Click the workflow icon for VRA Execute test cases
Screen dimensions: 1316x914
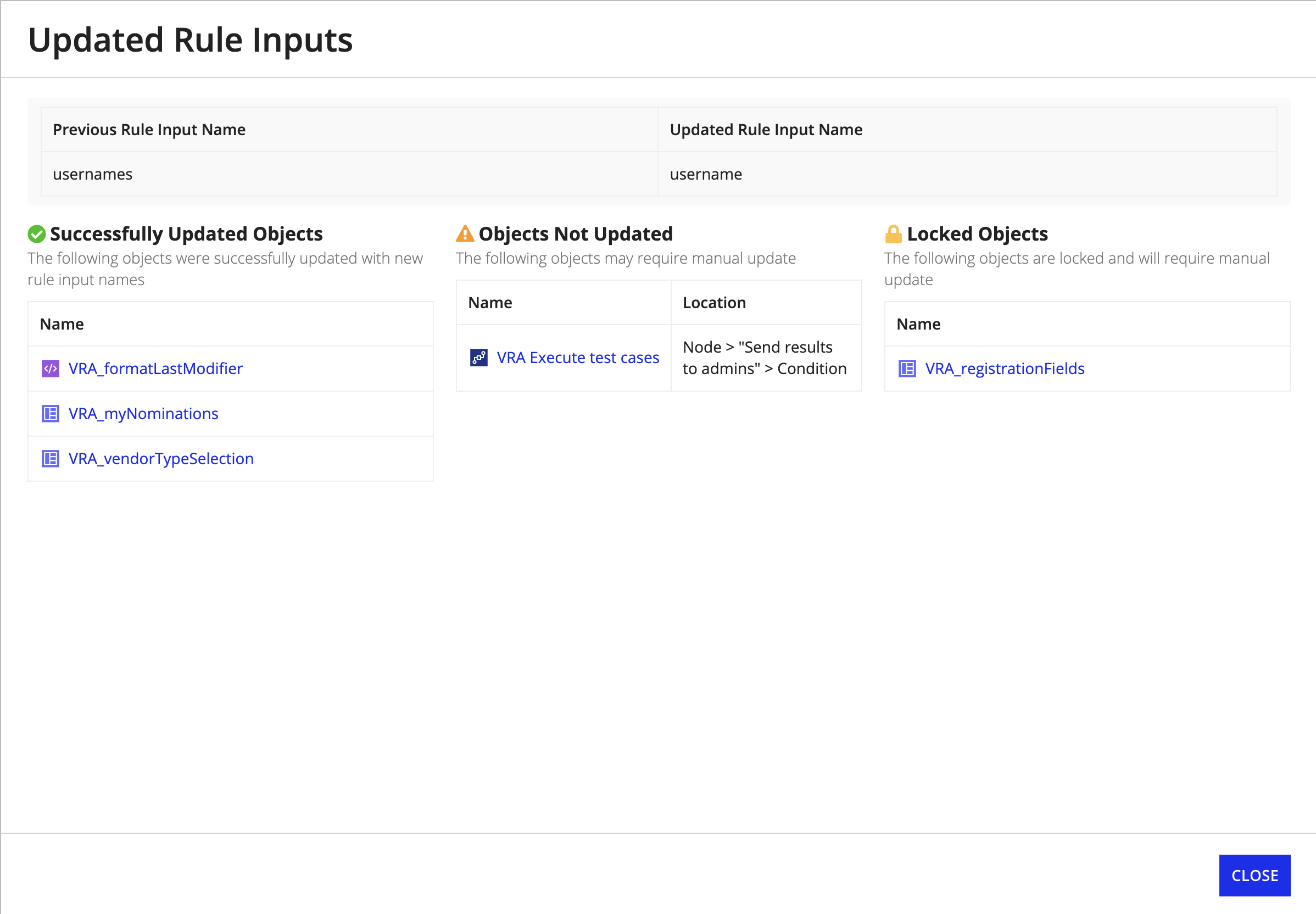(x=478, y=358)
